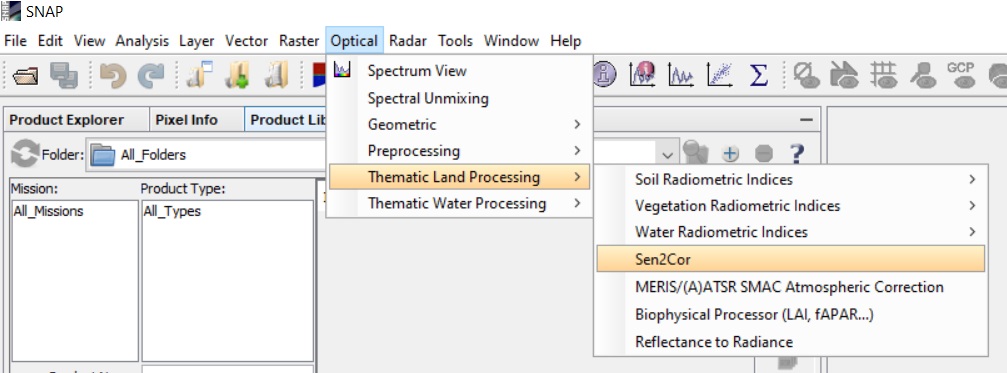Open the Radar menu
This screenshot has height=373, width=1007.
click(408, 40)
